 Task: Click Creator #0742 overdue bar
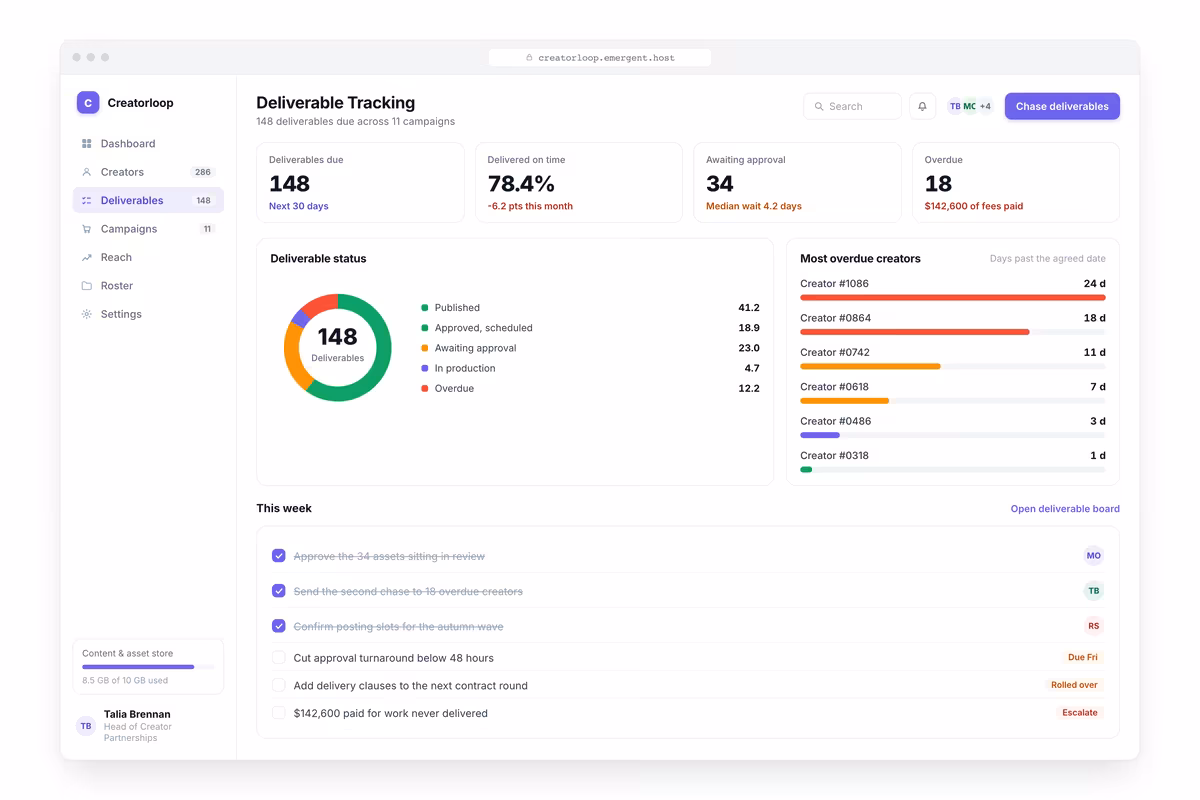pos(953,366)
